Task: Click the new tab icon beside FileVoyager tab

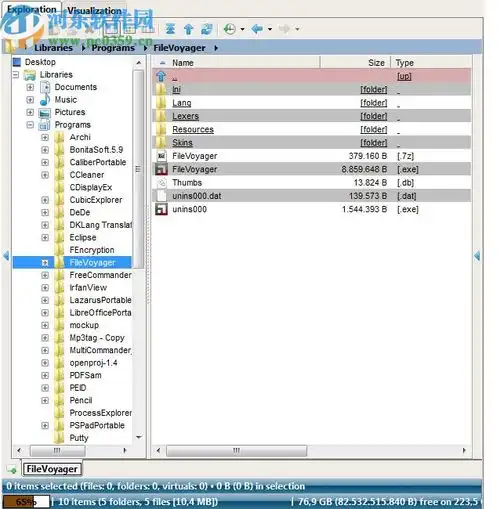Action: [12, 469]
